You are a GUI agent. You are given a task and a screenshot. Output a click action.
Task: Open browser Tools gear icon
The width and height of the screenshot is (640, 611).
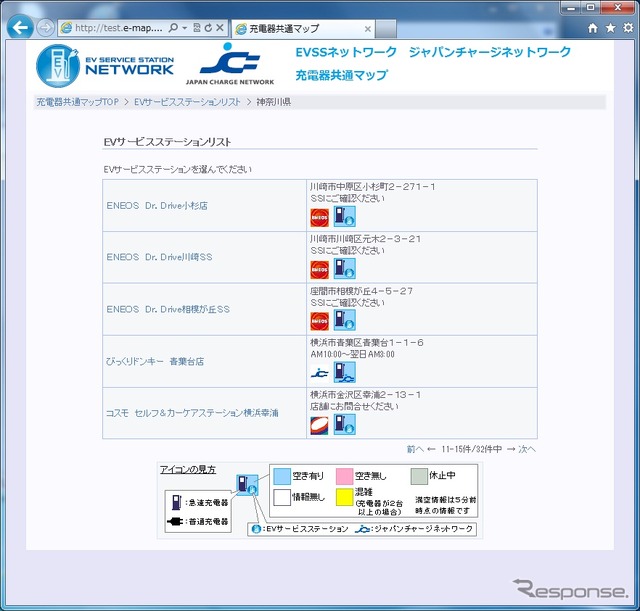point(628,28)
